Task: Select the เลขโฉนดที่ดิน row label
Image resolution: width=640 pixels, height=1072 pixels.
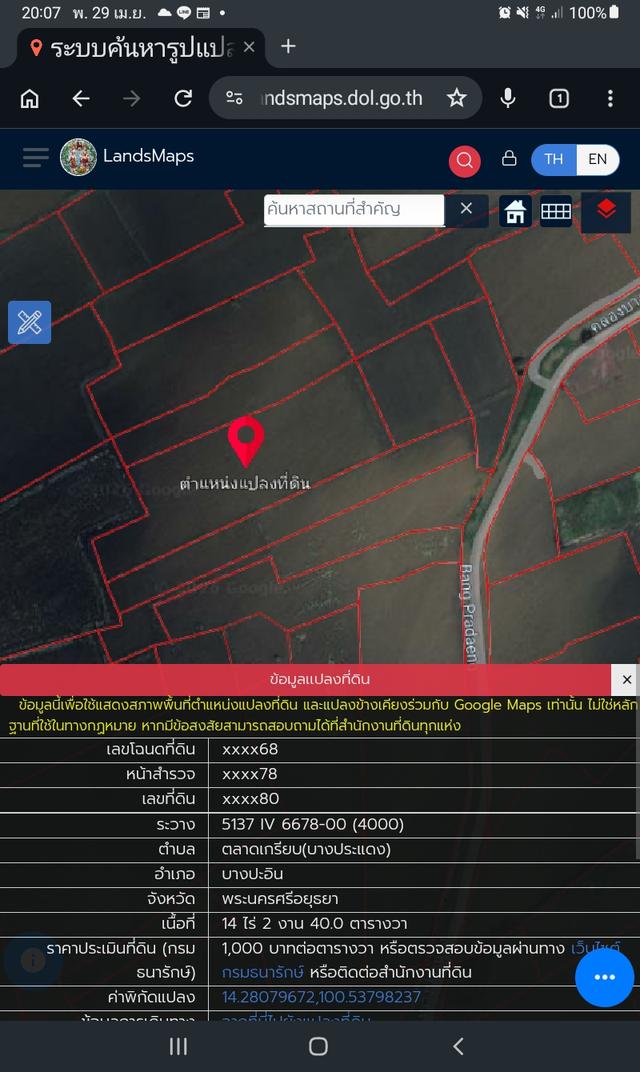Action: pyautogui.click(x=150, y=749)
